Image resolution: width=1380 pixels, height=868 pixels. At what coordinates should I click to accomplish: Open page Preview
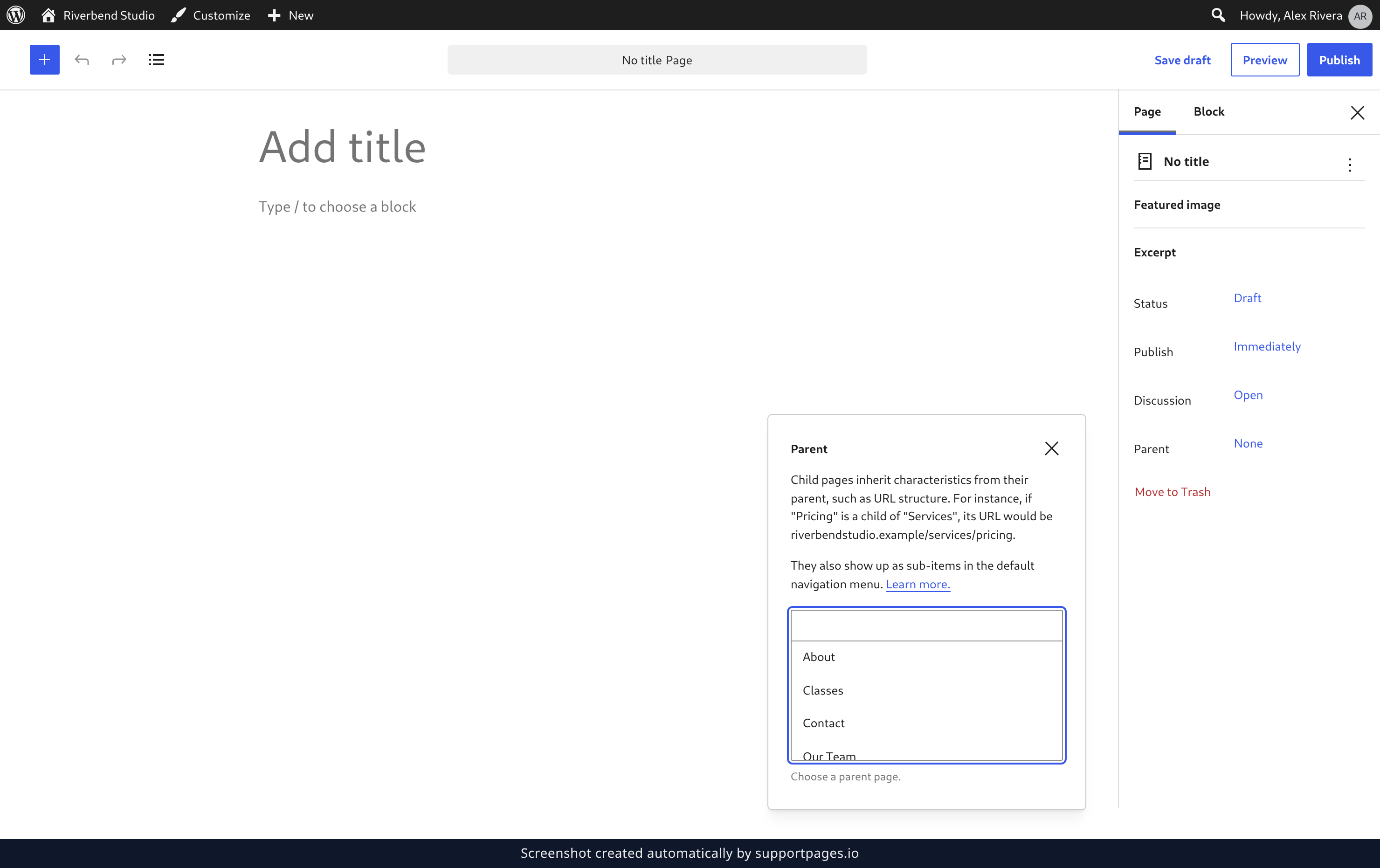click(1265, 60)
